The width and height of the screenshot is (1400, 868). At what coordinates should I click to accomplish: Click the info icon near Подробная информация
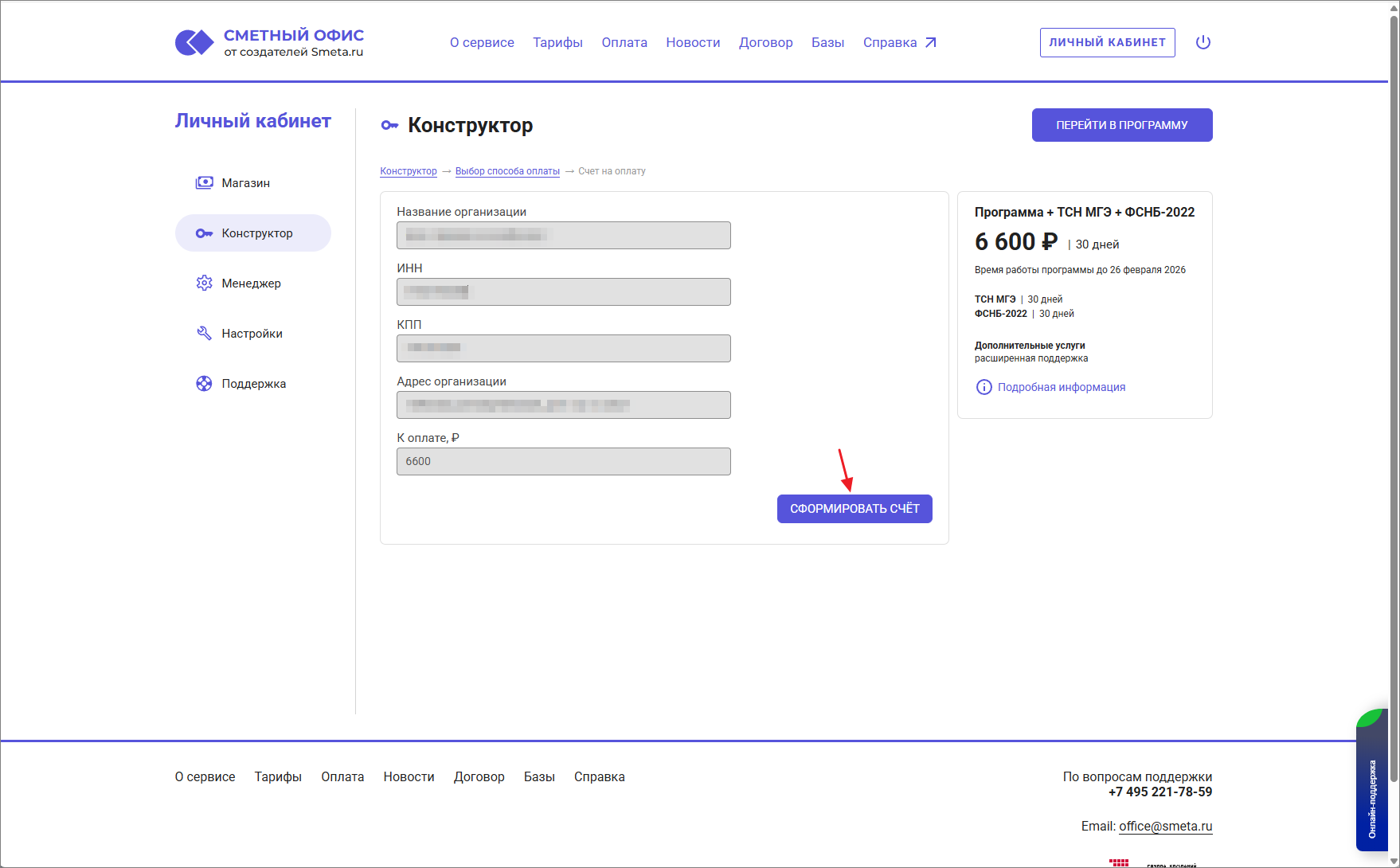[x=984, y=387]
